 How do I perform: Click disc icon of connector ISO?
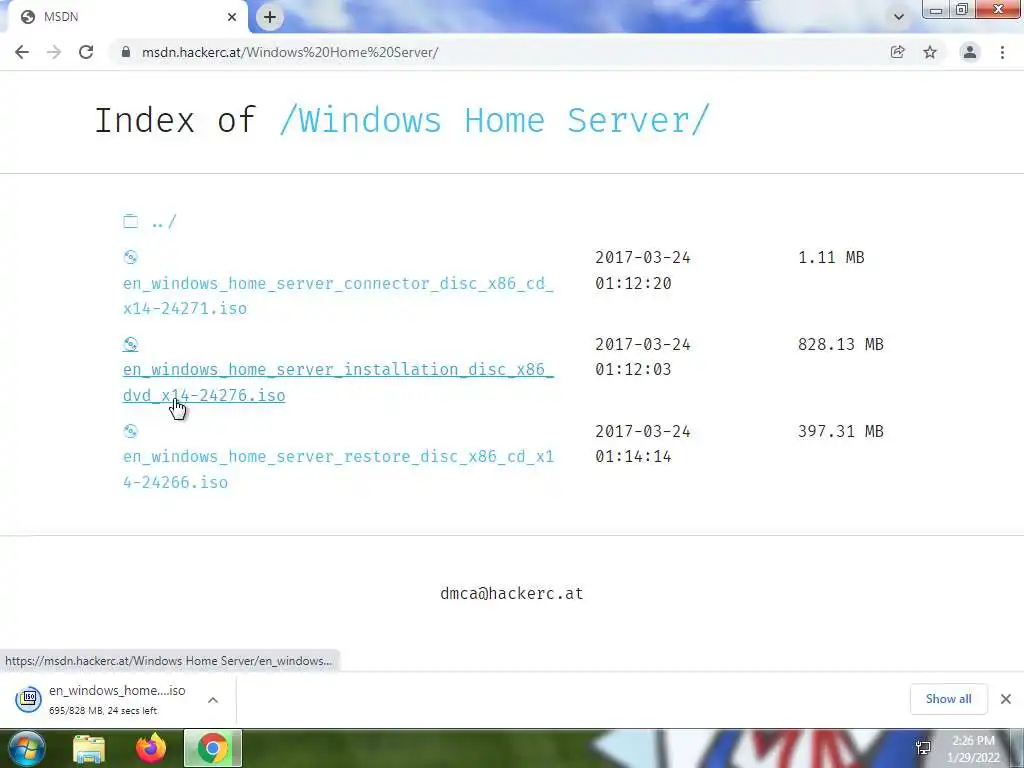tap(131, 257)
